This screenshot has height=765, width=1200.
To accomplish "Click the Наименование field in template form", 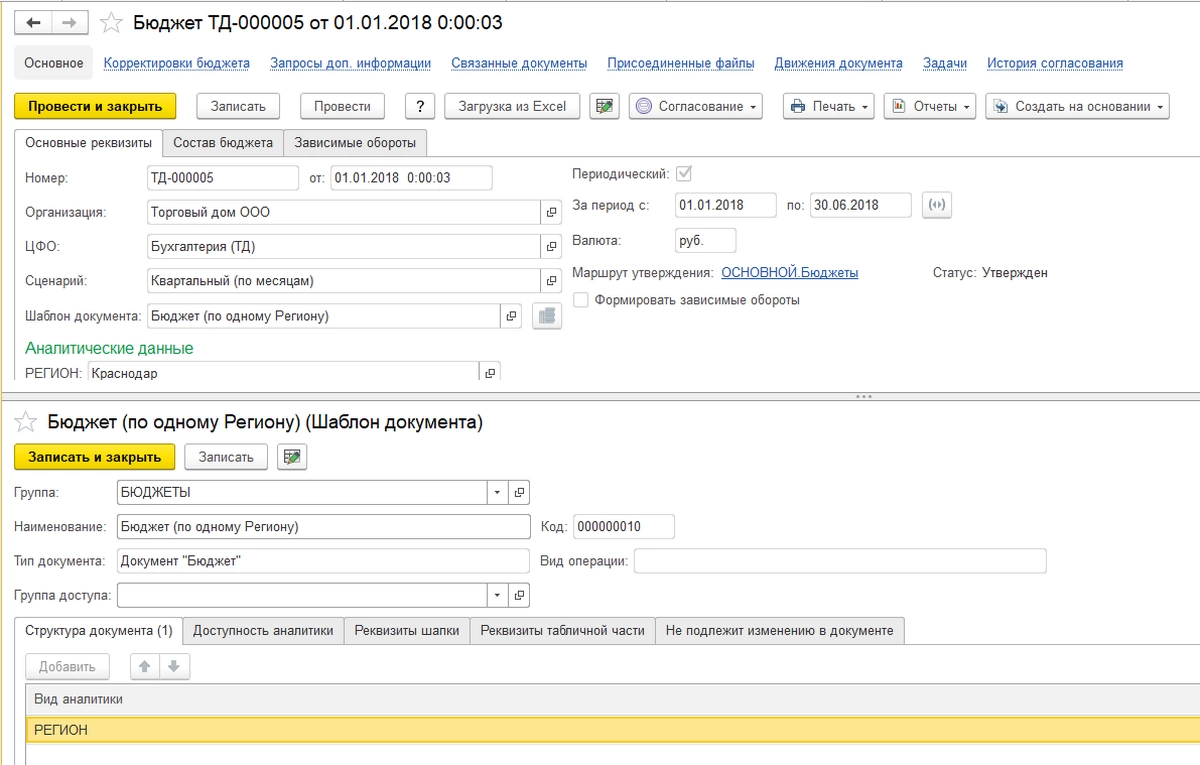I will (x=324, y=526).
